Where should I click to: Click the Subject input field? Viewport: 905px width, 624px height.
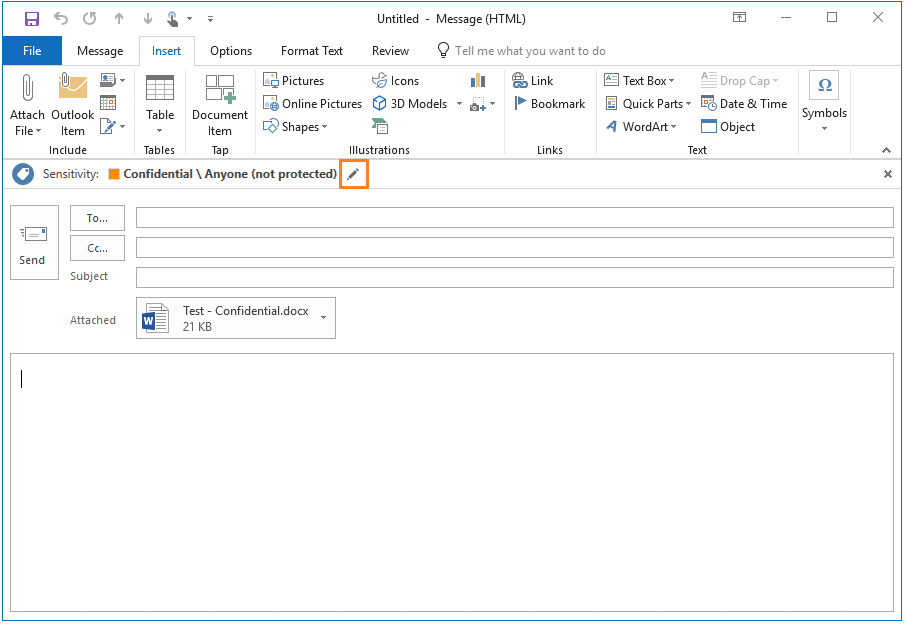click(x=515, y=277)
